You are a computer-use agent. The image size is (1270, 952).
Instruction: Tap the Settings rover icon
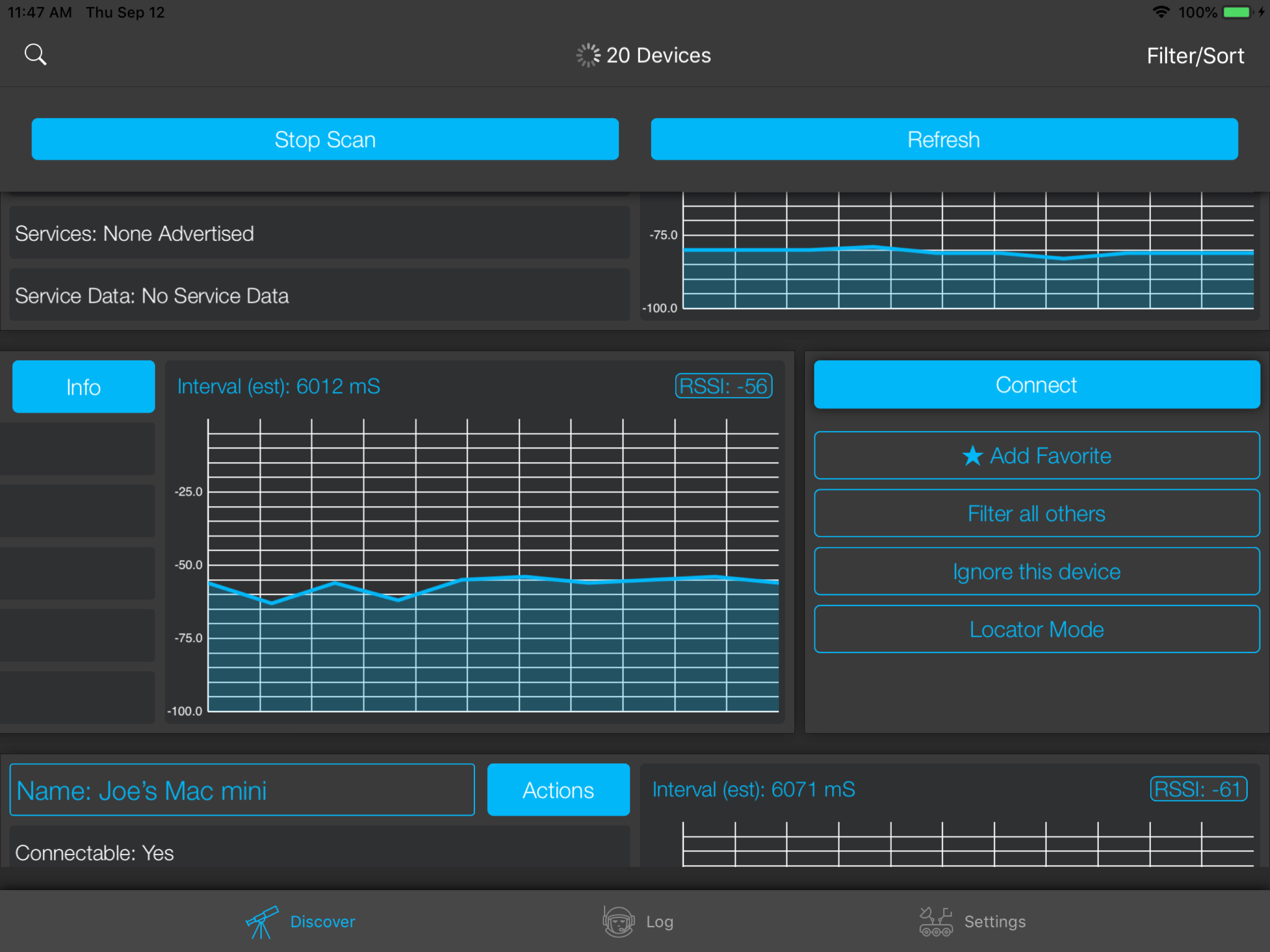pyautogui.click(x=935, y=922)
